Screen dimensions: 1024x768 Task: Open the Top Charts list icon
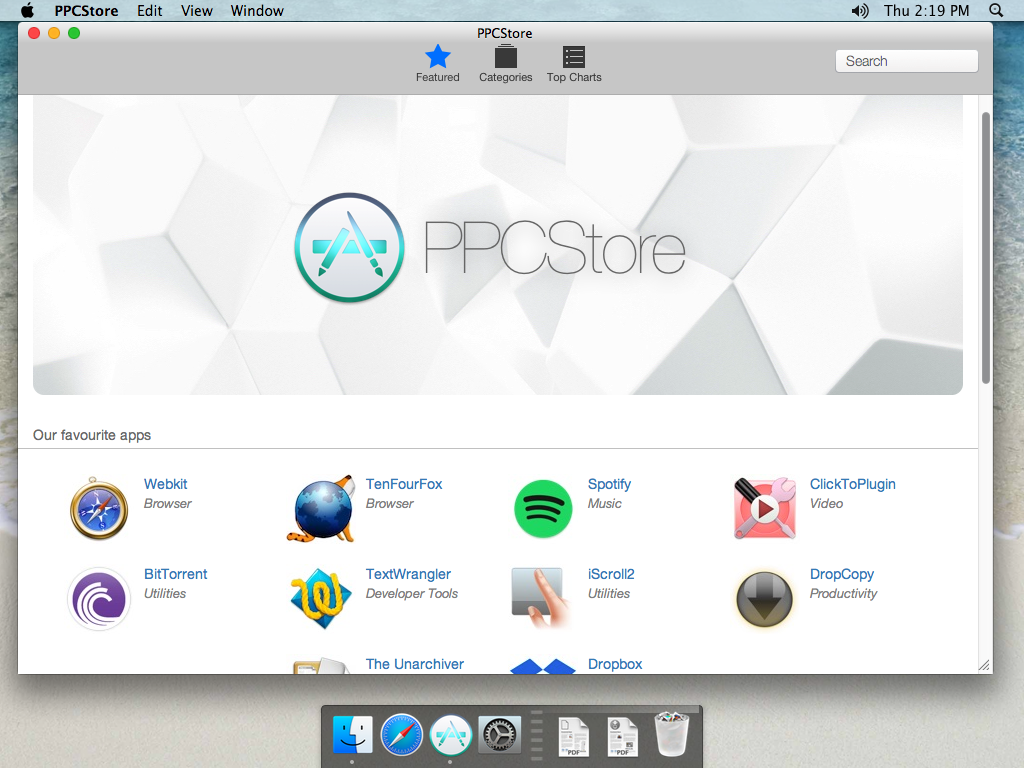(574, 64)
